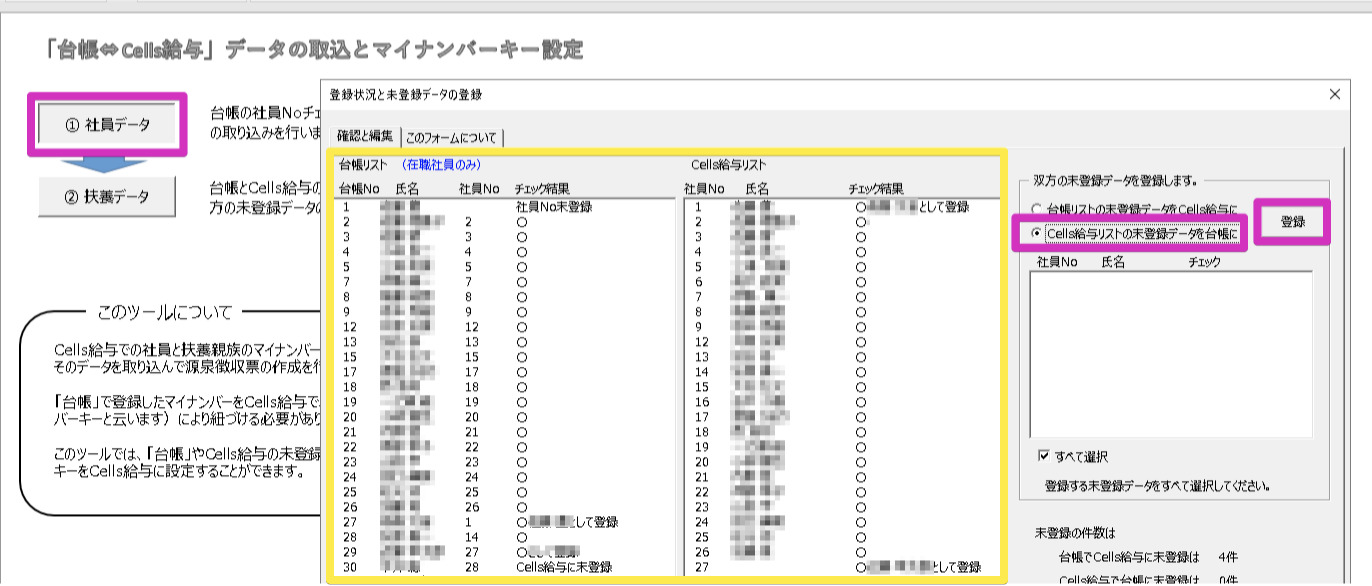Select 台帳リスト row with 台帳No 21
This screenshot has height=586, width=1372.
[x=506, y=432]
